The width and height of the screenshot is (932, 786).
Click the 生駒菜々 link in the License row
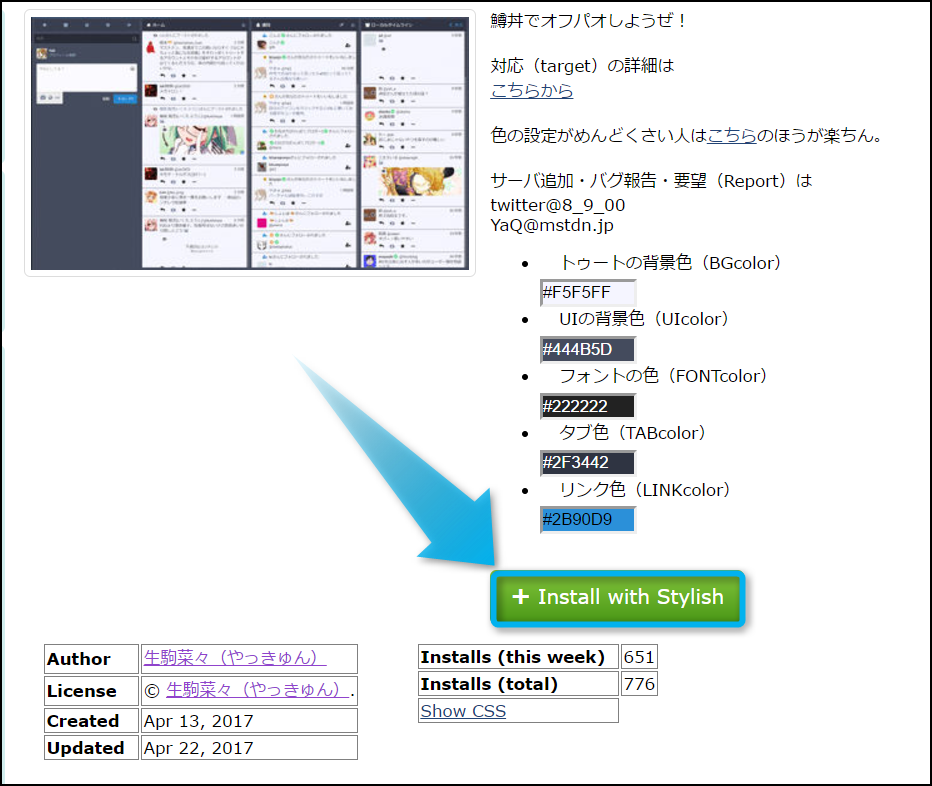(258, 690)
